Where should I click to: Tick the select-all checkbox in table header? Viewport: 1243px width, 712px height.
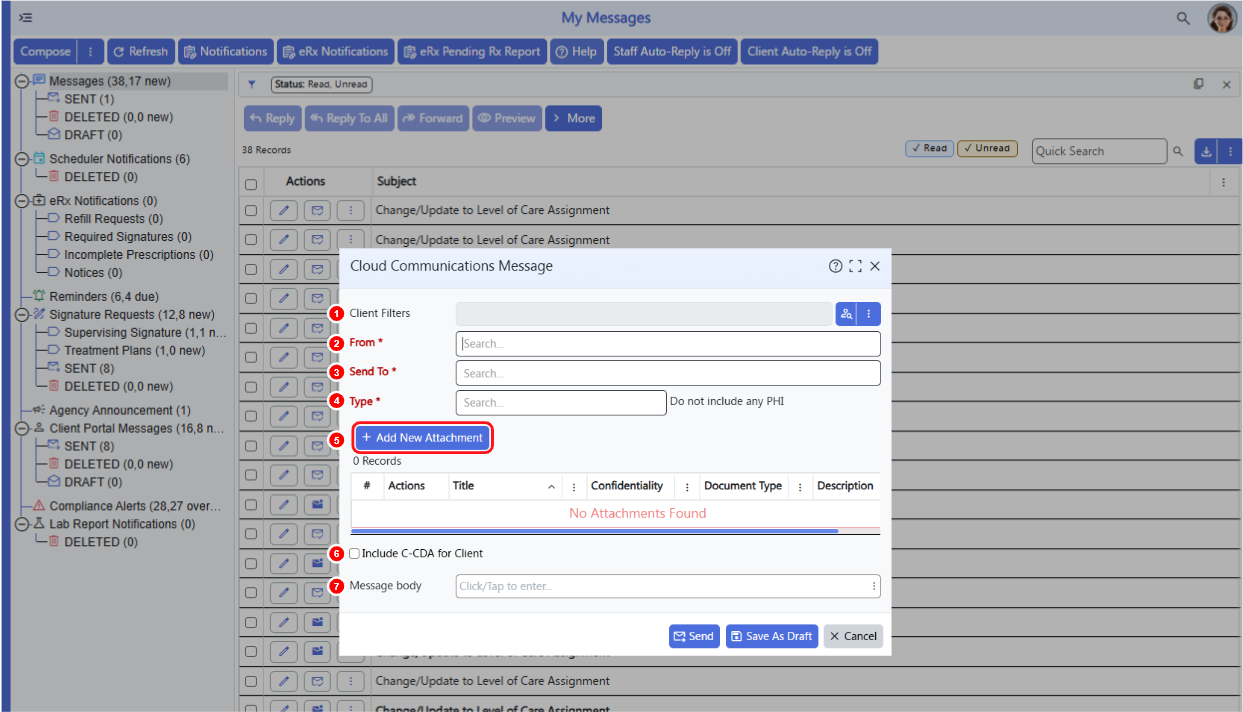251,184
